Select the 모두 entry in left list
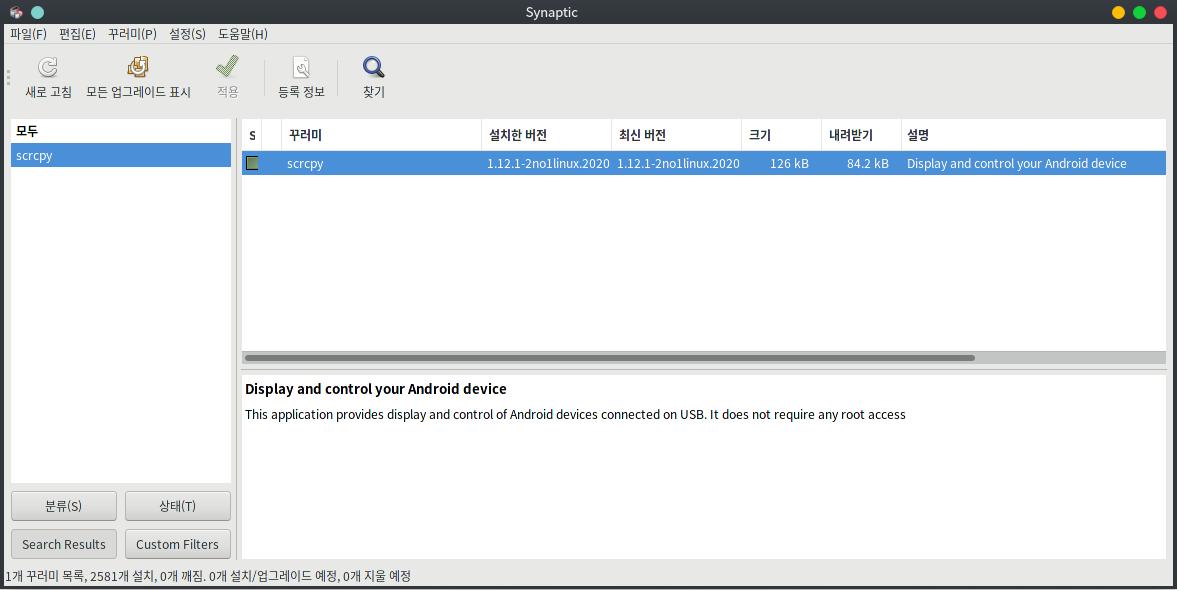Image resolution: width=1177 pixels, height=590 pixels. 121,131
